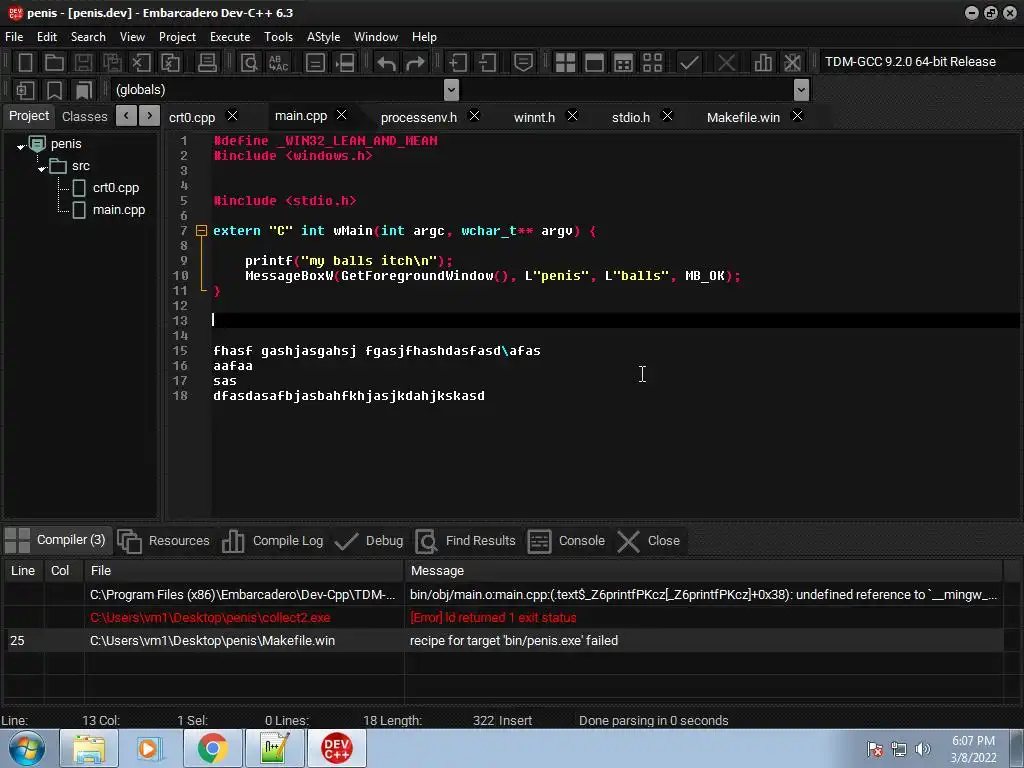
Task: Open the AStyle menu
Action: pos(323,37)
